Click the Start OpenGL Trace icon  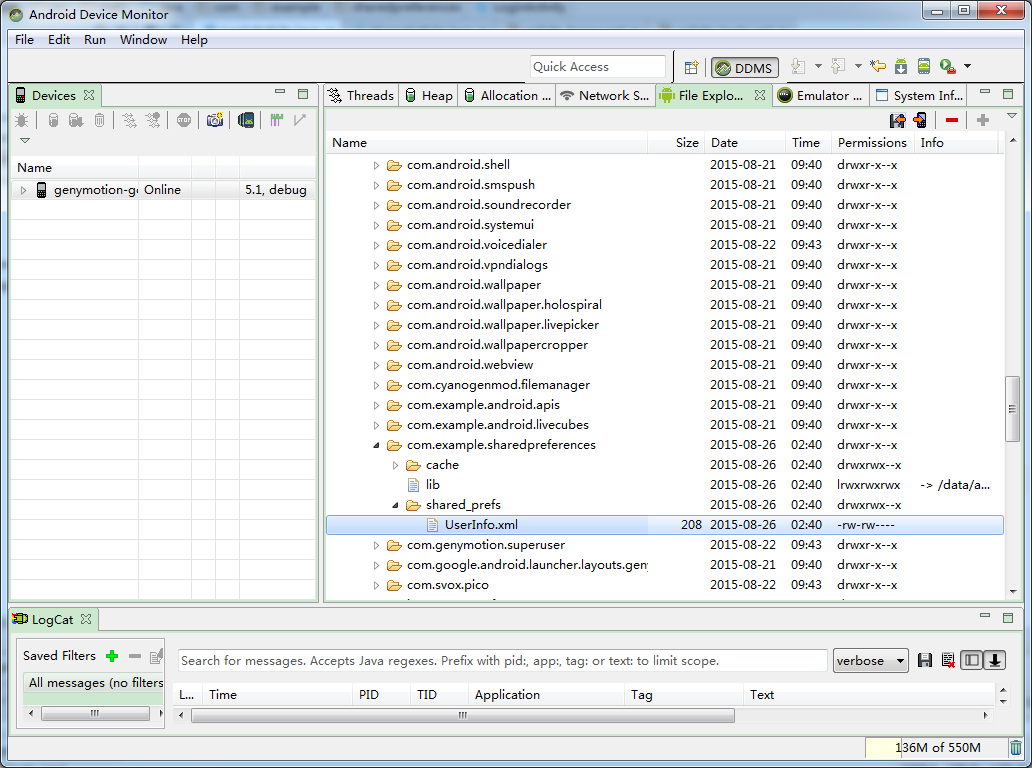pos(300,120)
